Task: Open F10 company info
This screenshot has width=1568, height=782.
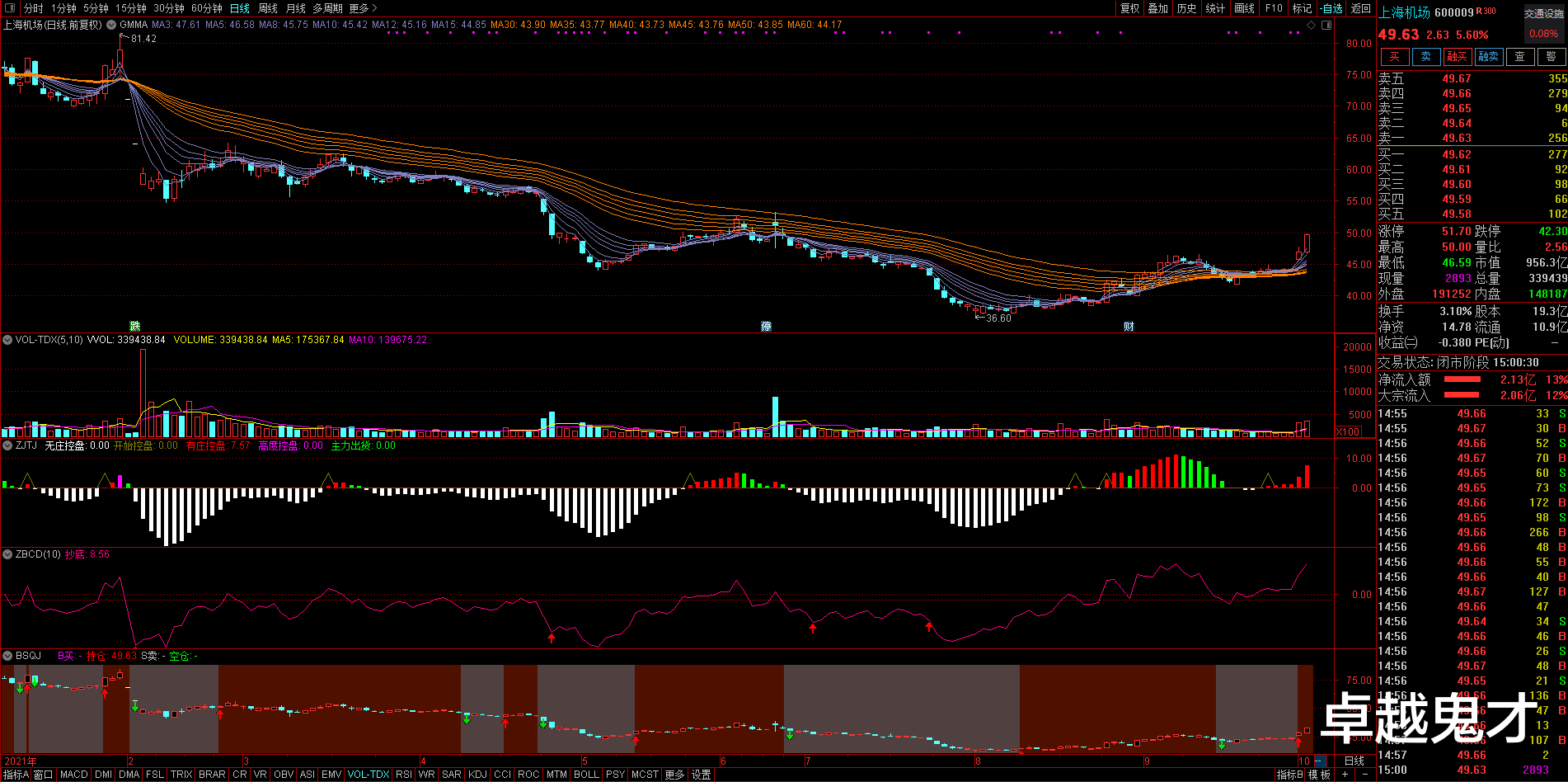Action: coord(1274,8)
